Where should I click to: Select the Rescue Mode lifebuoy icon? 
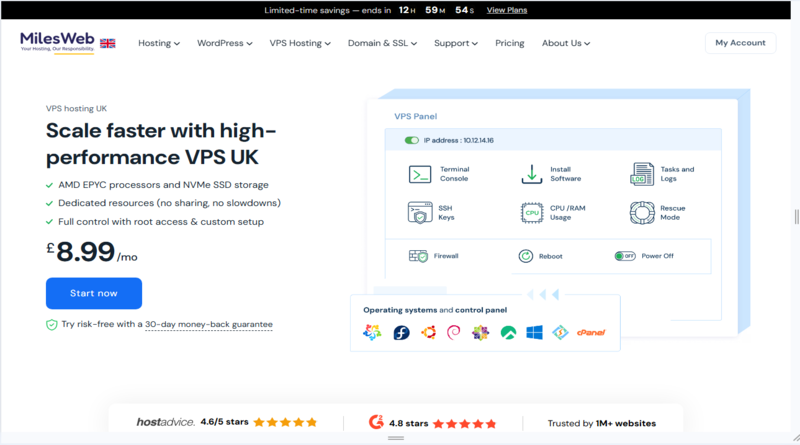tap(642, 213)
